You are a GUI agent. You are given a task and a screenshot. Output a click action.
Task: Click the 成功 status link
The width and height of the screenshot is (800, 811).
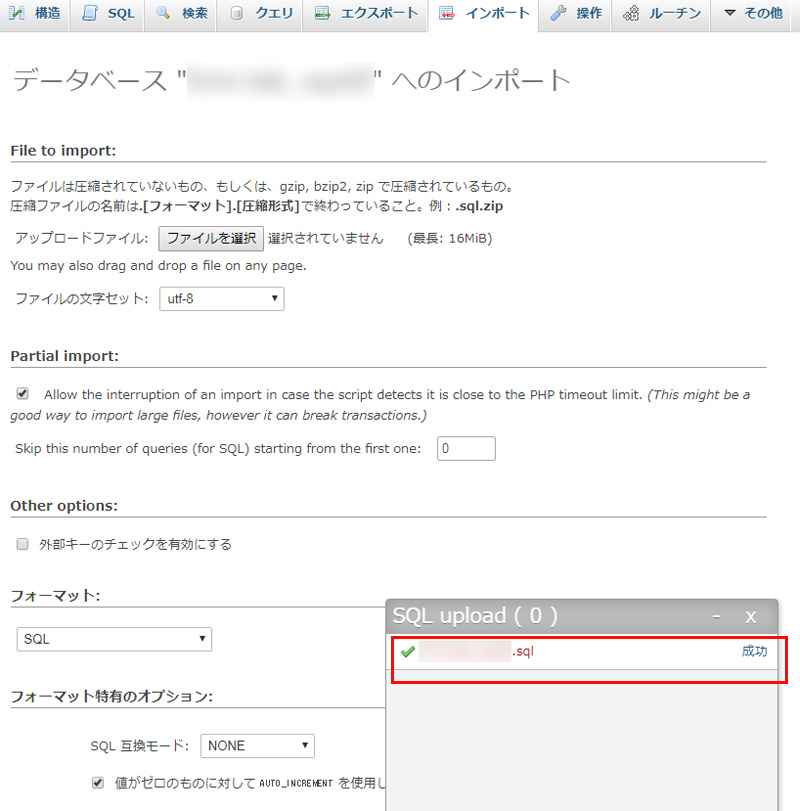tap(754, 651)
